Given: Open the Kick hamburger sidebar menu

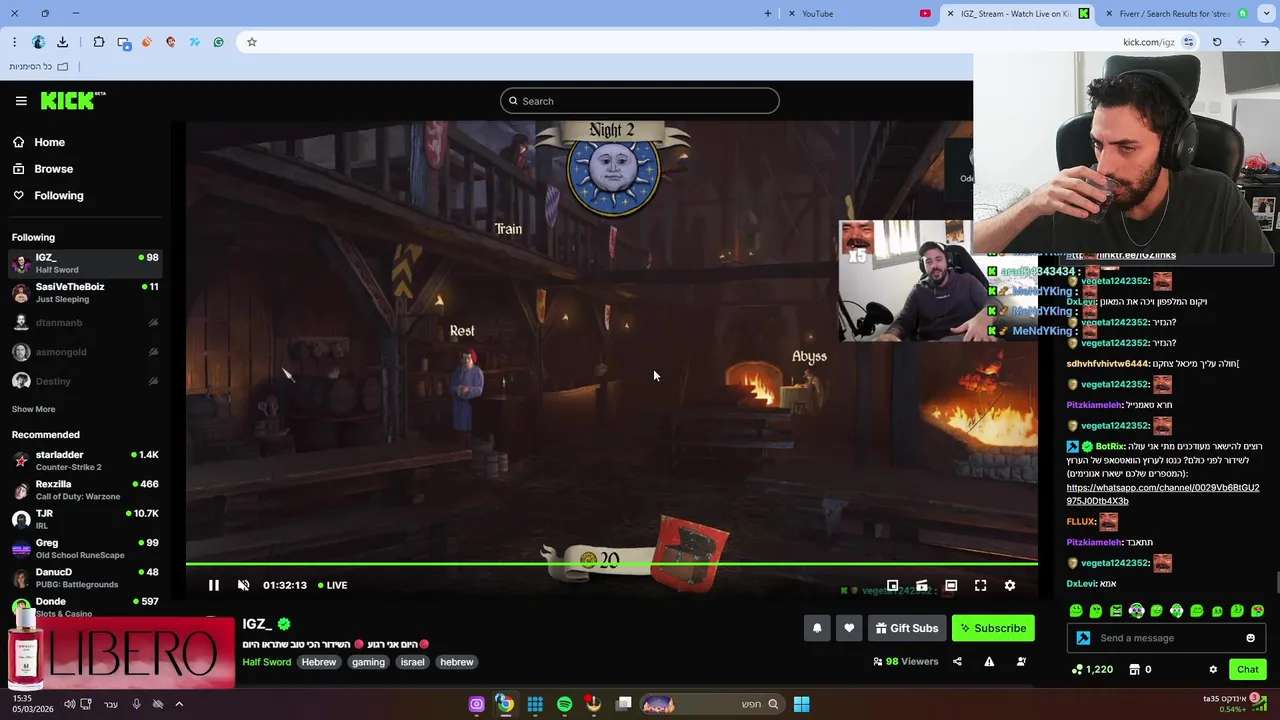Looking at the screenshot, I should click(x=21, y=101).
